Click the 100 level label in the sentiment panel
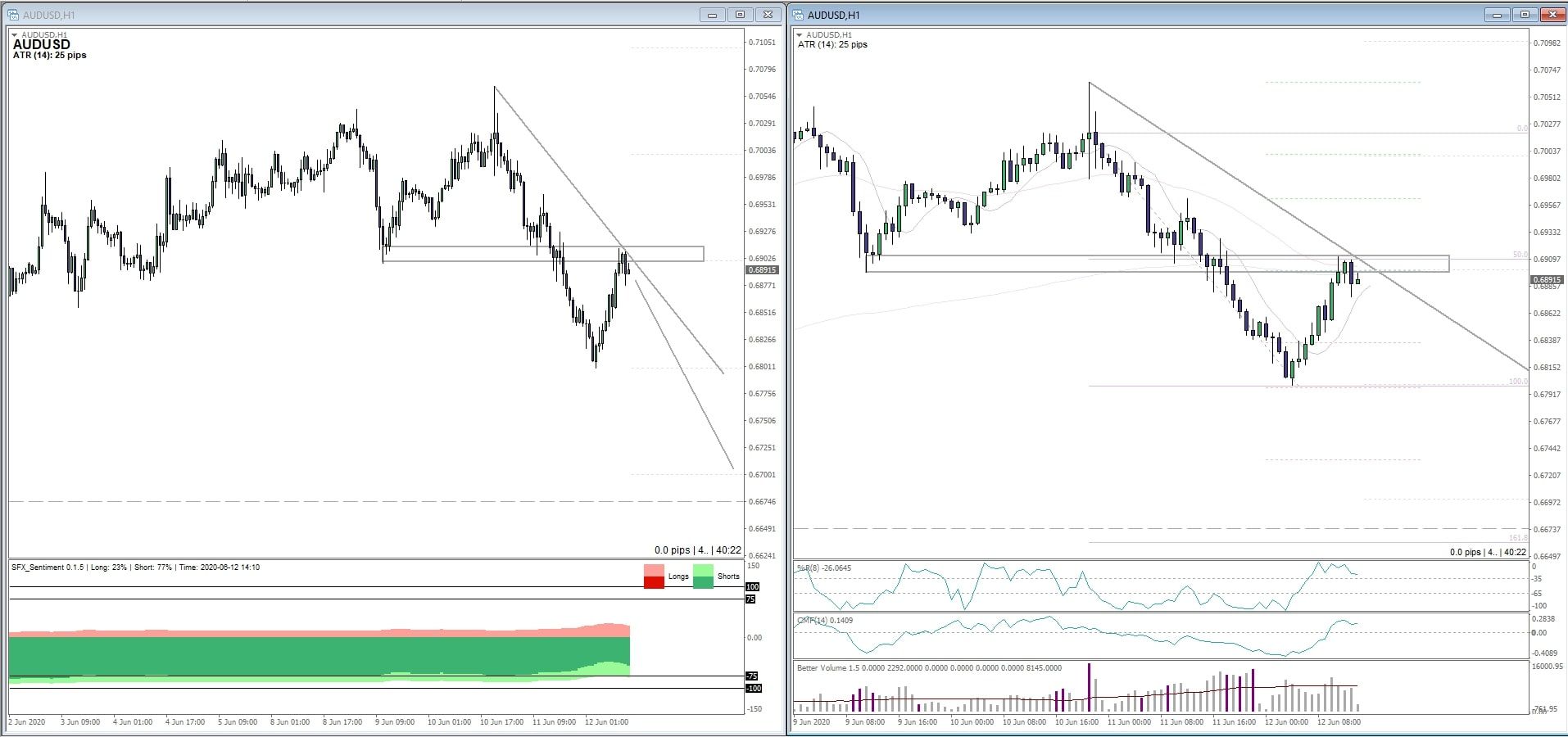1568x737 pixels. (x=752, y=587)
